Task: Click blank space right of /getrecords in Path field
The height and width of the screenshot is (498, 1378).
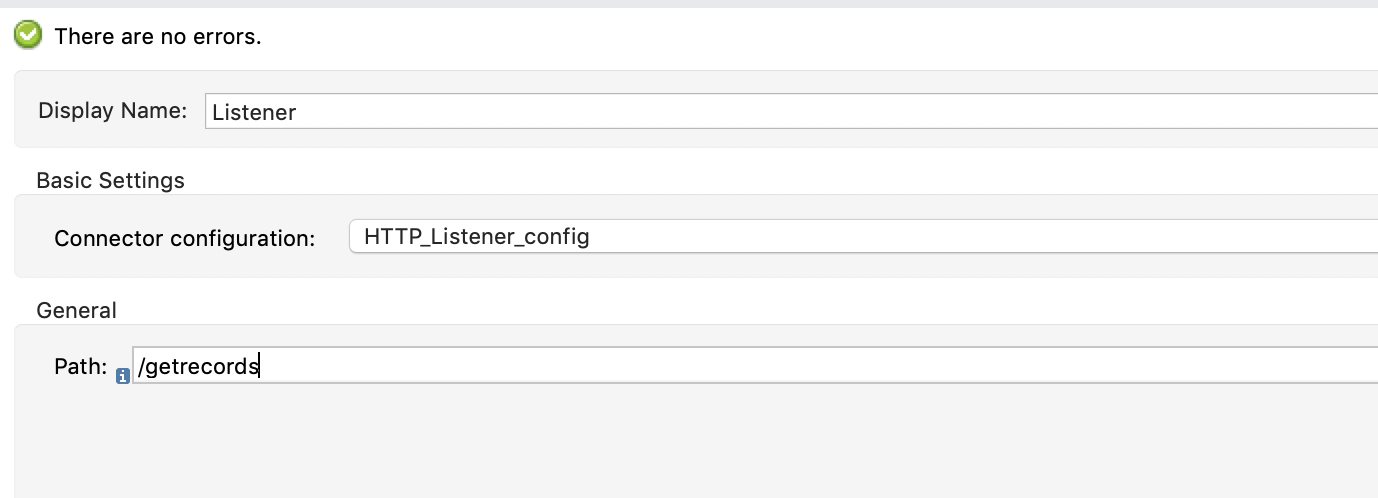Action: [800, 367]
